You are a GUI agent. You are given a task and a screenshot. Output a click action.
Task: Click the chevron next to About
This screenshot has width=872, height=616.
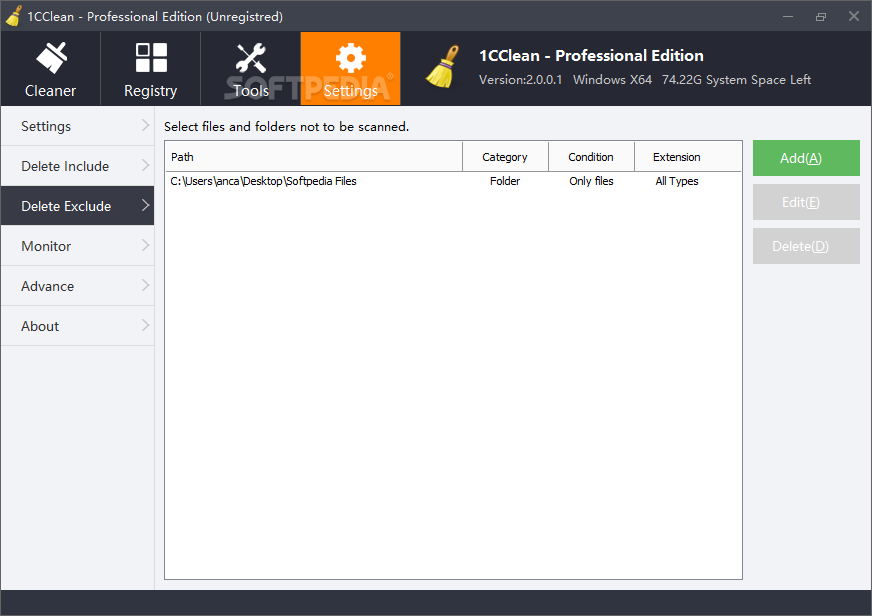click(x=145, y=325)
